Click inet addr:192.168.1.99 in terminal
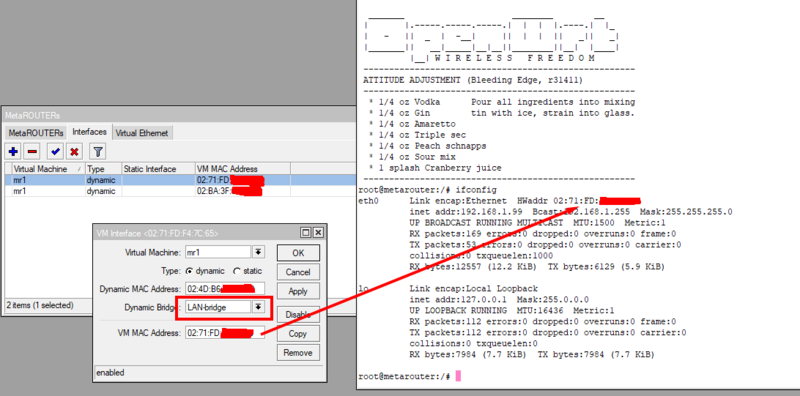Screen dimensions: 800x396 coord(465,212)
